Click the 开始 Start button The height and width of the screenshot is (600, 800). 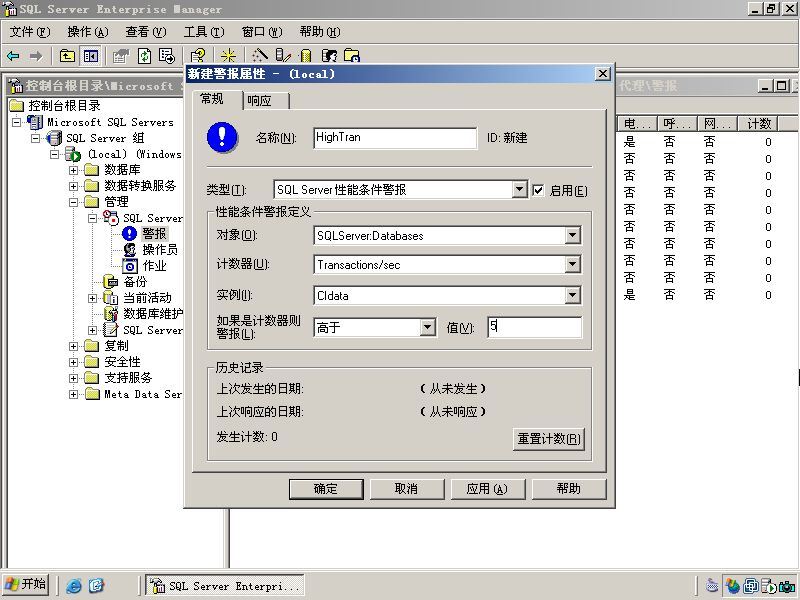pyautogui.click(x=26, y=585)
